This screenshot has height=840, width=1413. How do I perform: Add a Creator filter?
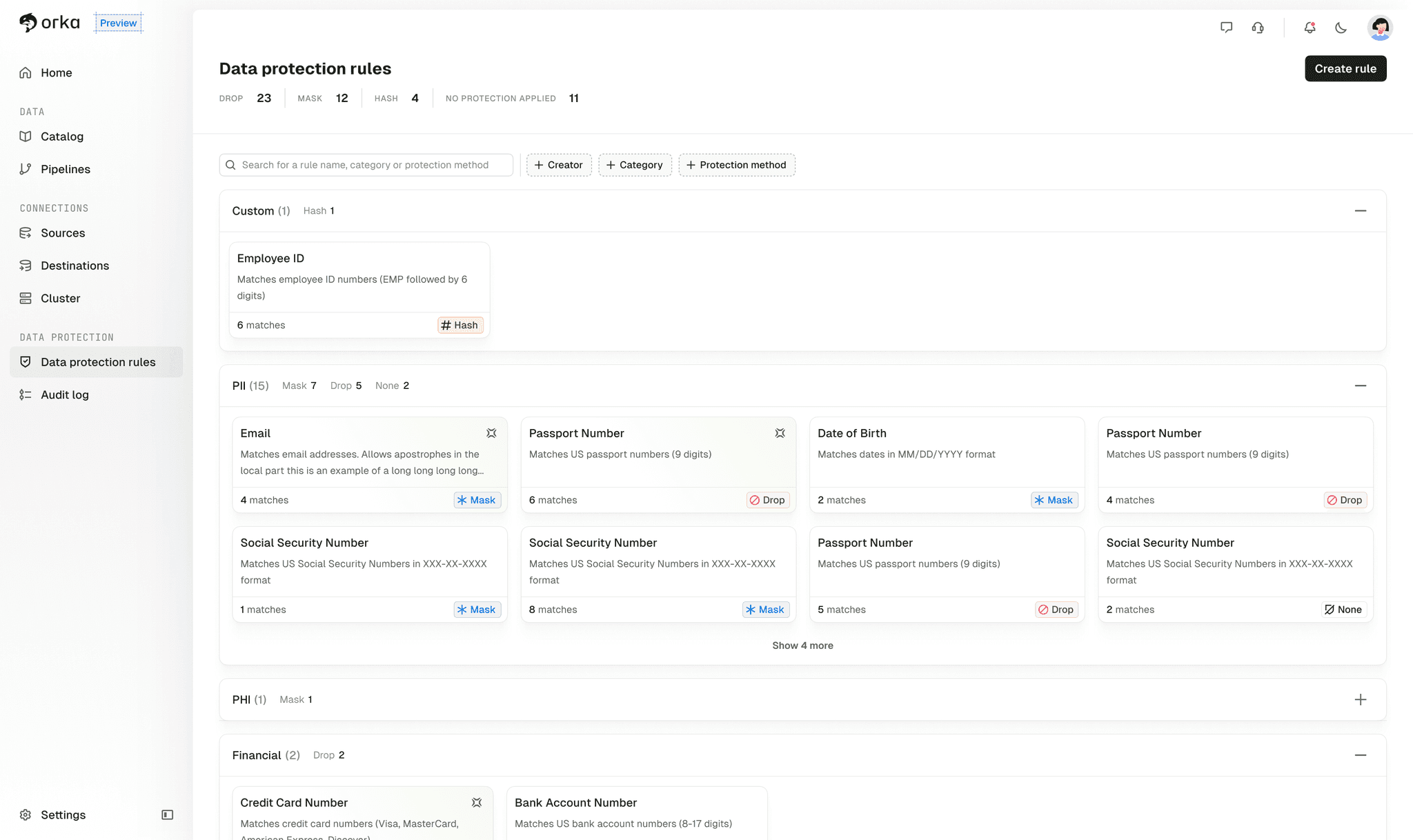tap(559, 165)
